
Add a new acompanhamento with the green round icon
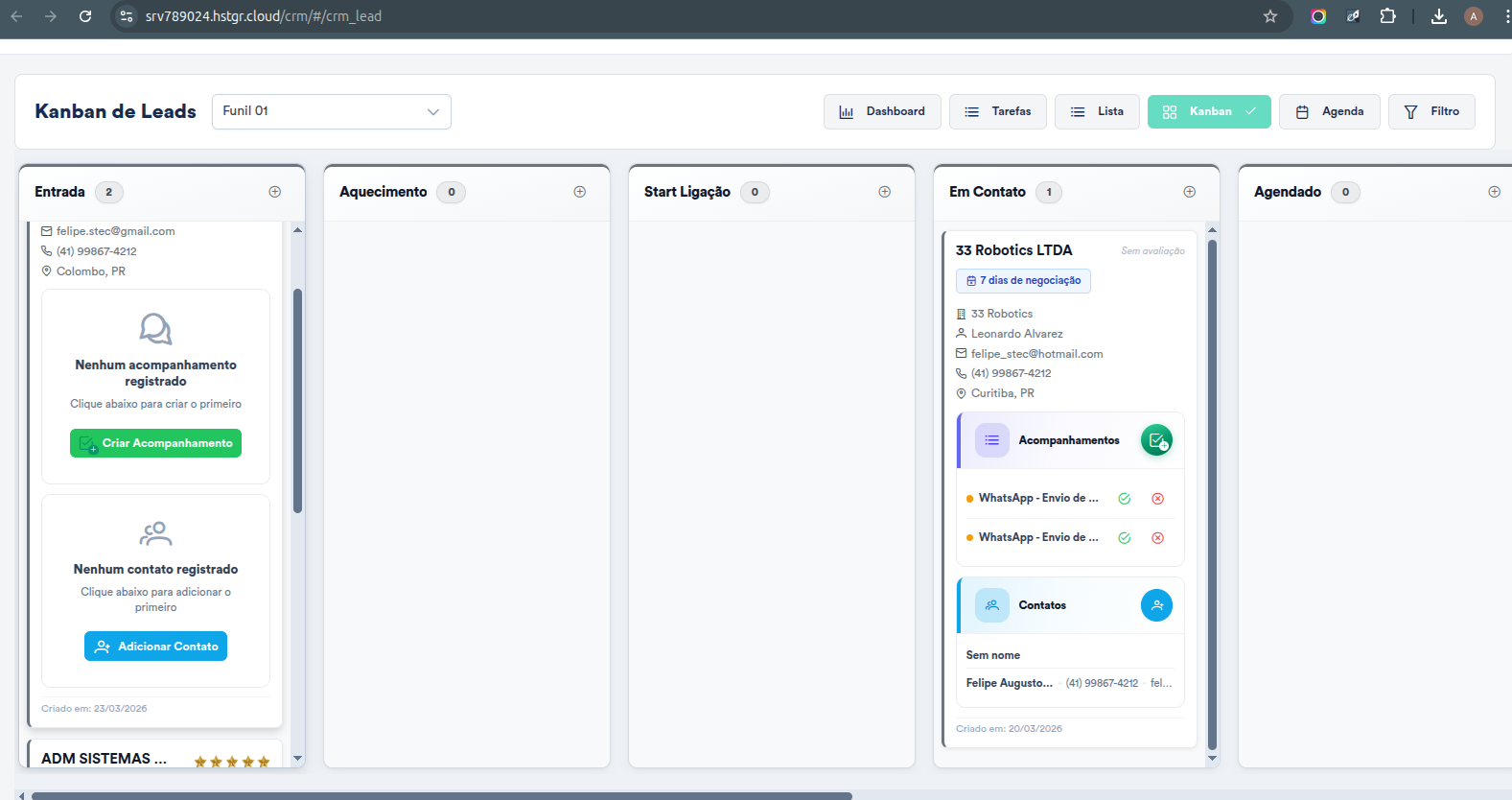1156,440
